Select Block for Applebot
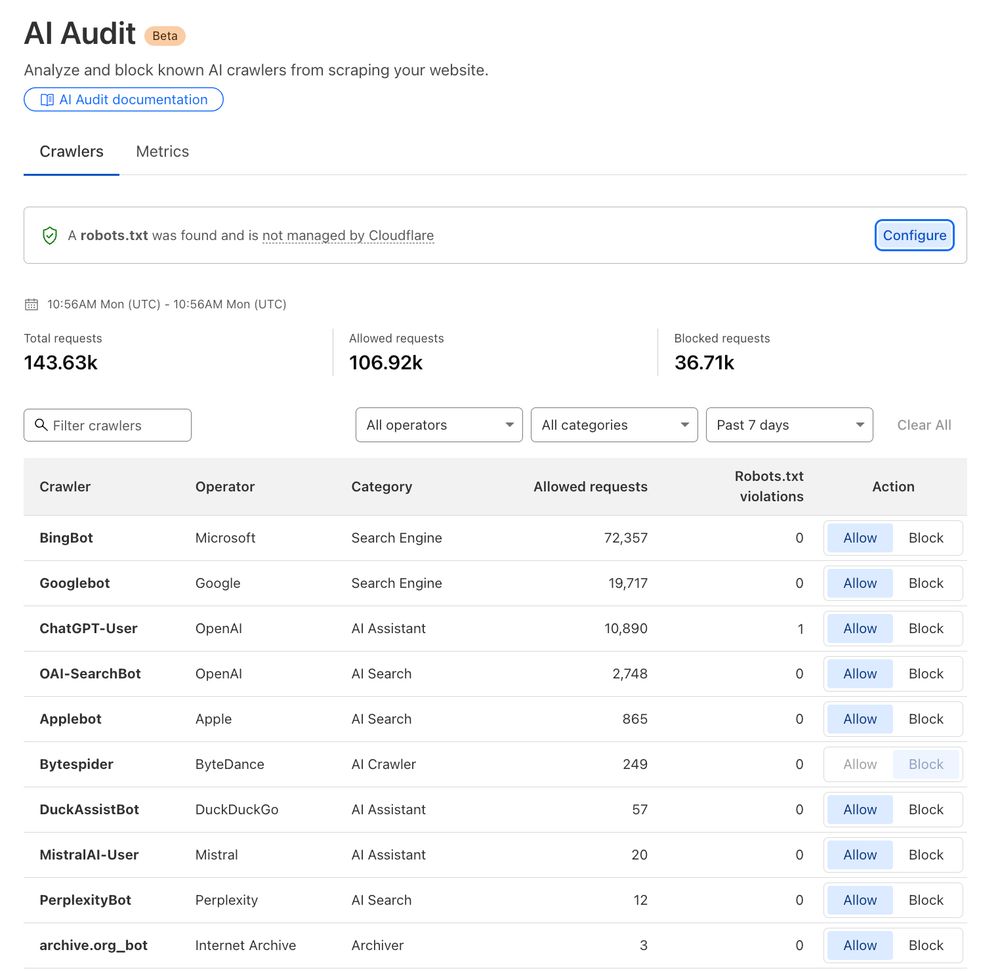The height and width of the screenshot is (971, 1000). pos(925,719)
